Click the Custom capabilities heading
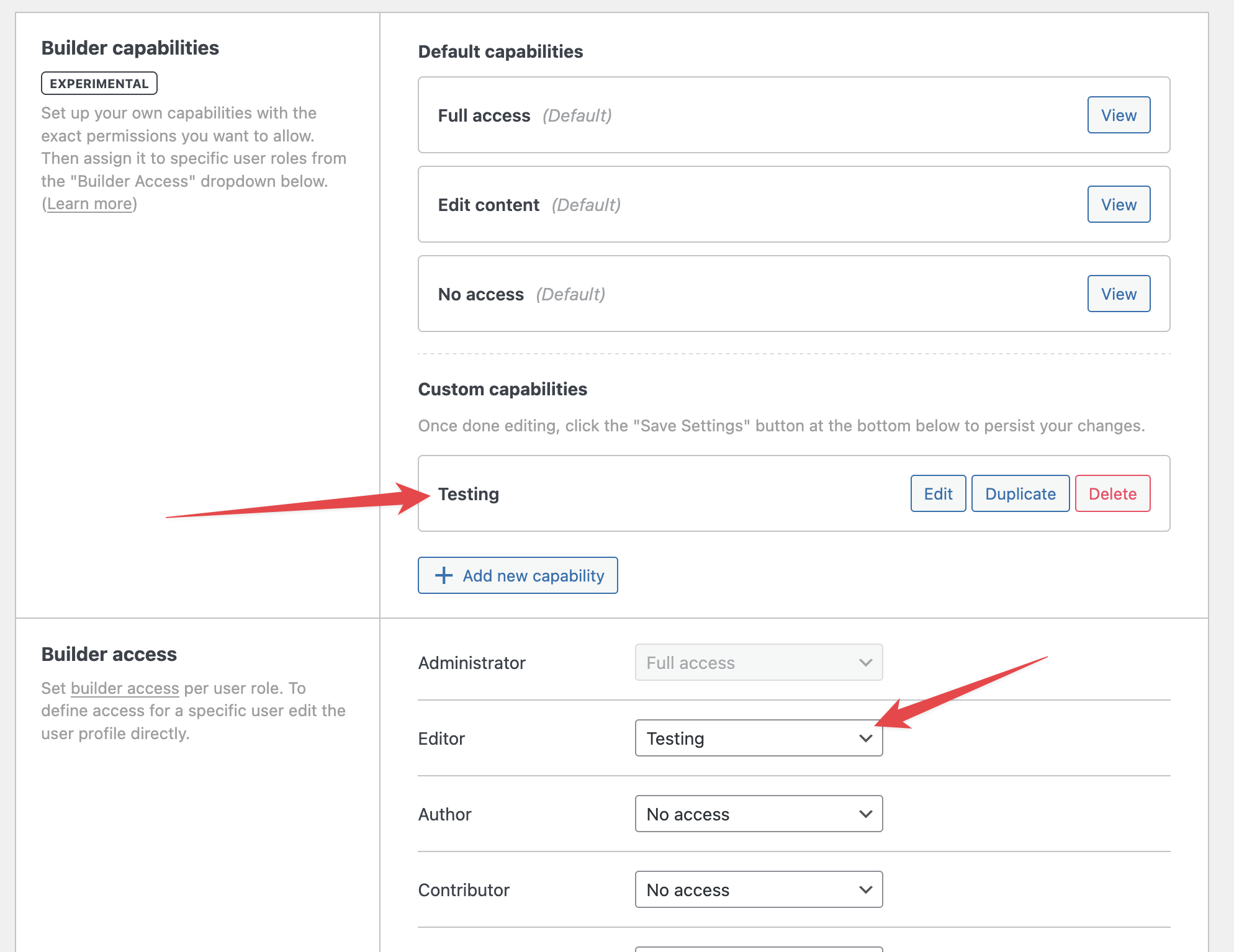Screen dimensions: 1234x952 503,389
